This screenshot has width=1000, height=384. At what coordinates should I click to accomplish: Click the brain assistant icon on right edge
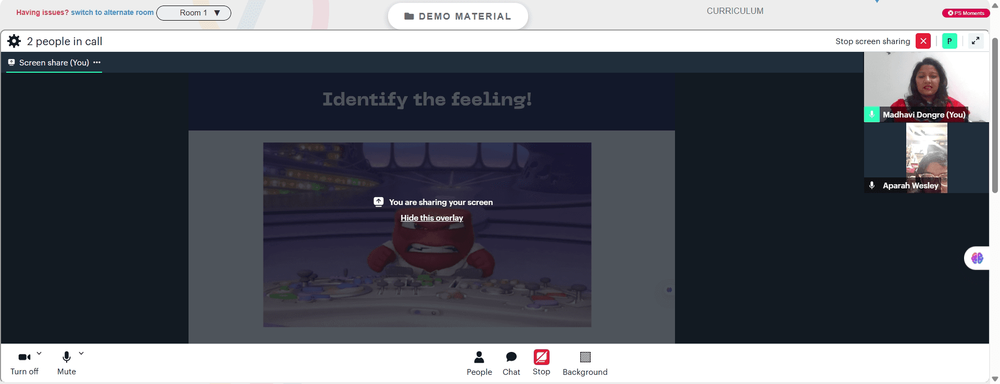pyautogui.click(x=977, y=258)
